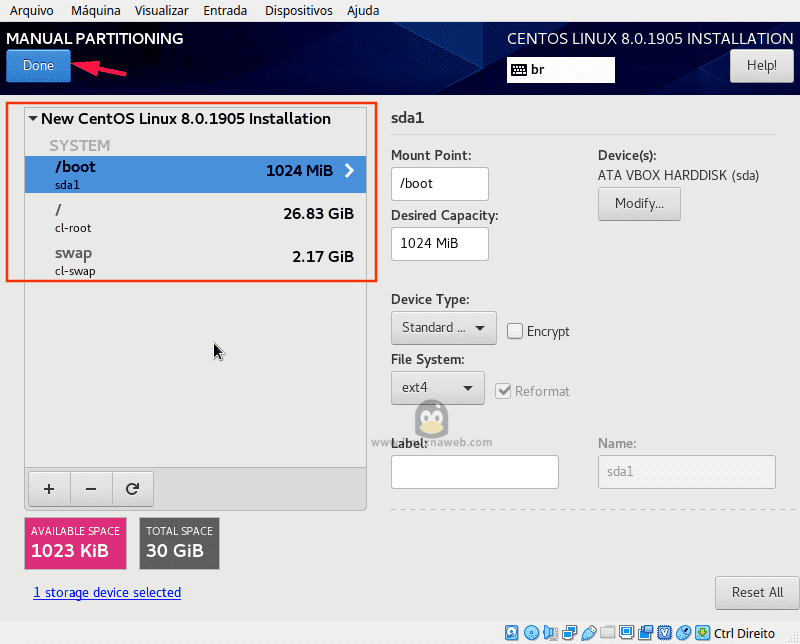Click the Modify... device button

point(639,204)
